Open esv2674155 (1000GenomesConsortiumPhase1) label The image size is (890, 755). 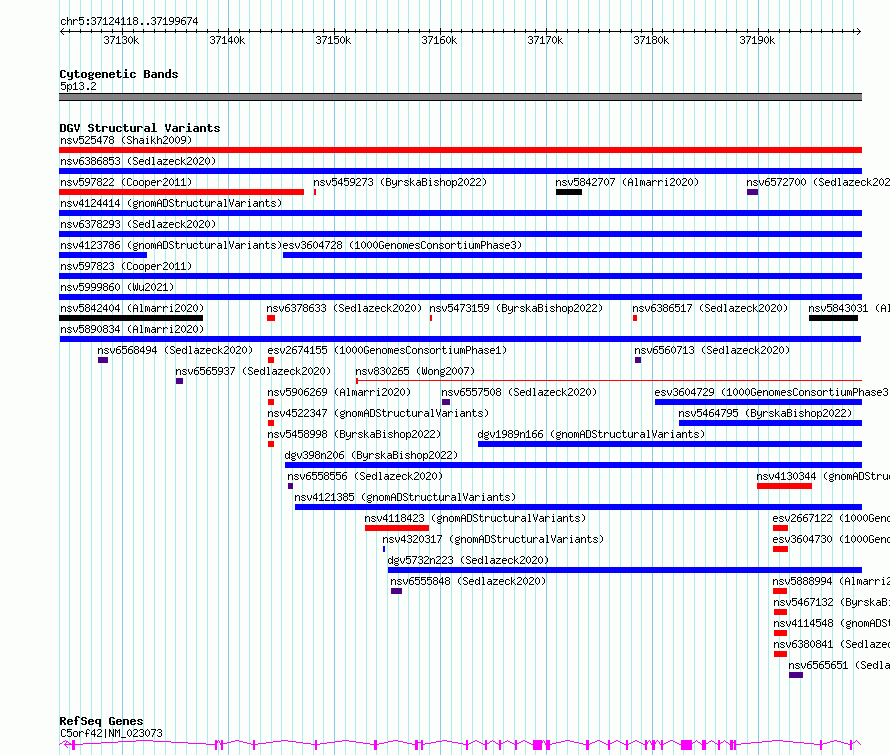tap(387, 350)
